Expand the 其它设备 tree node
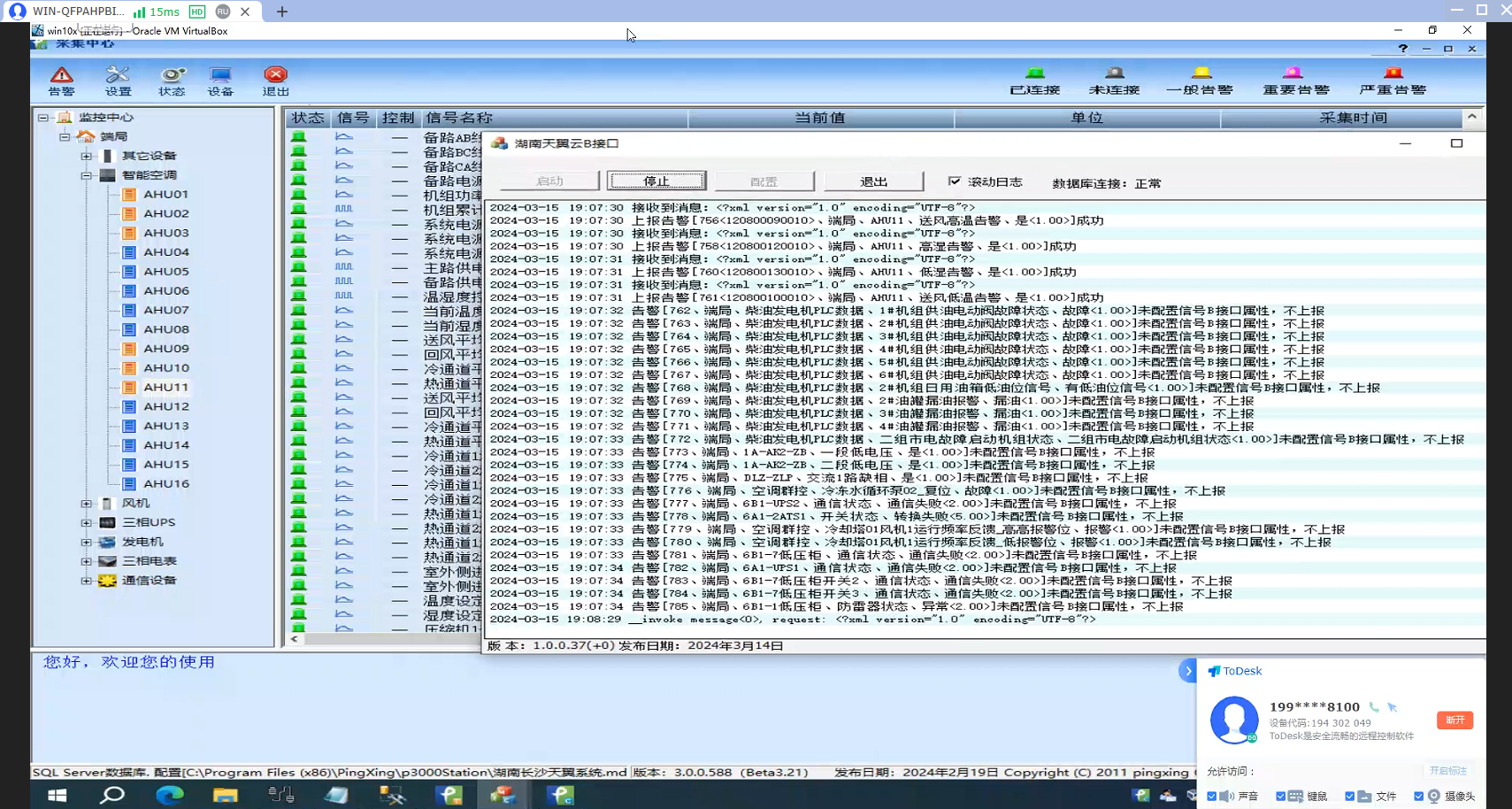 (x=87, y=156)
